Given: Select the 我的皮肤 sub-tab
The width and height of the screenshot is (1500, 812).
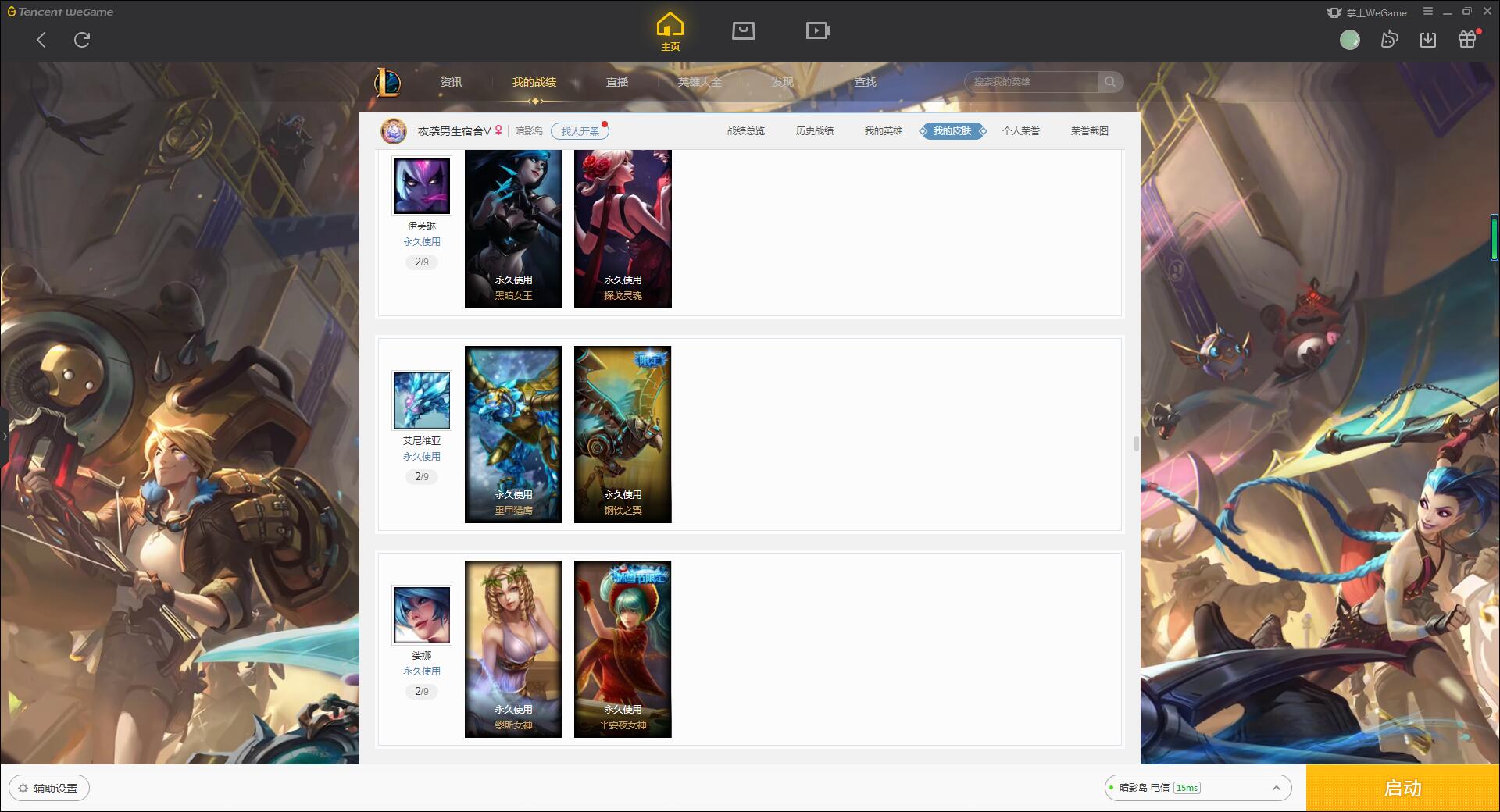Looking at the screenshot, I should (x=952, y=131).
